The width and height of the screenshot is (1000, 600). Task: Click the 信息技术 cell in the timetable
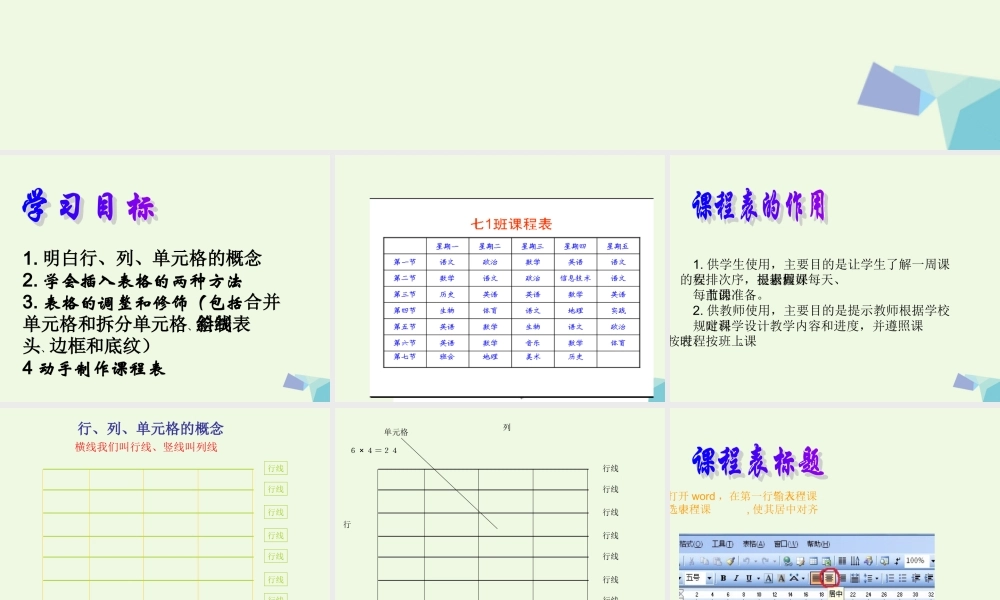pyautogui.click(x=575, y=278)
